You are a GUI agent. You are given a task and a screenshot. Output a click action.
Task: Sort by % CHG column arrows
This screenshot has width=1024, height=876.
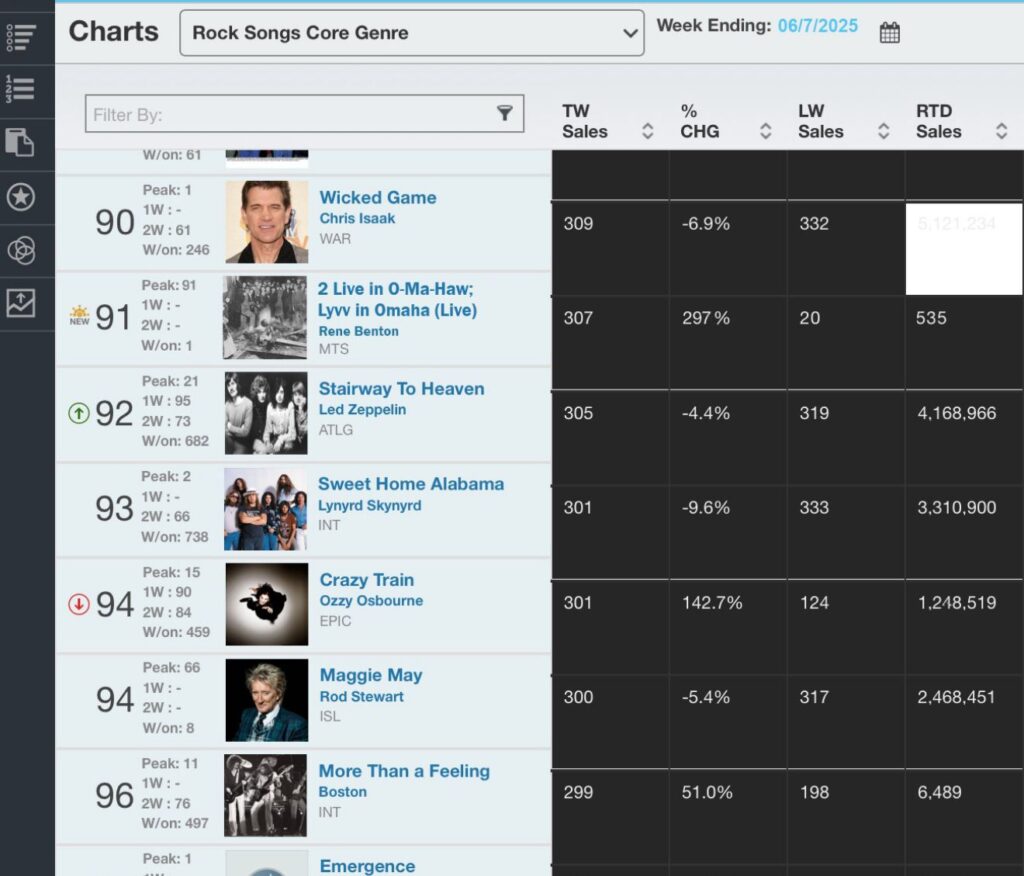[x=765, y=131]
